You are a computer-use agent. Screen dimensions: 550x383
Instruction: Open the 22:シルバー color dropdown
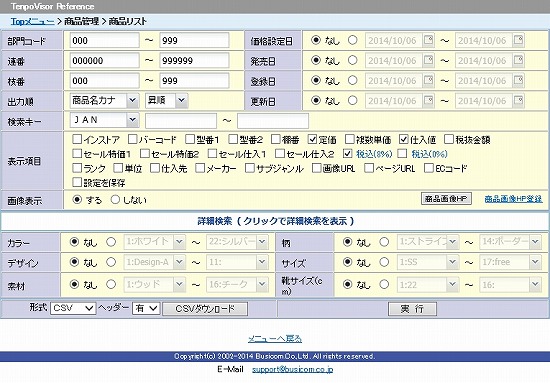click(x=237, y=242)
